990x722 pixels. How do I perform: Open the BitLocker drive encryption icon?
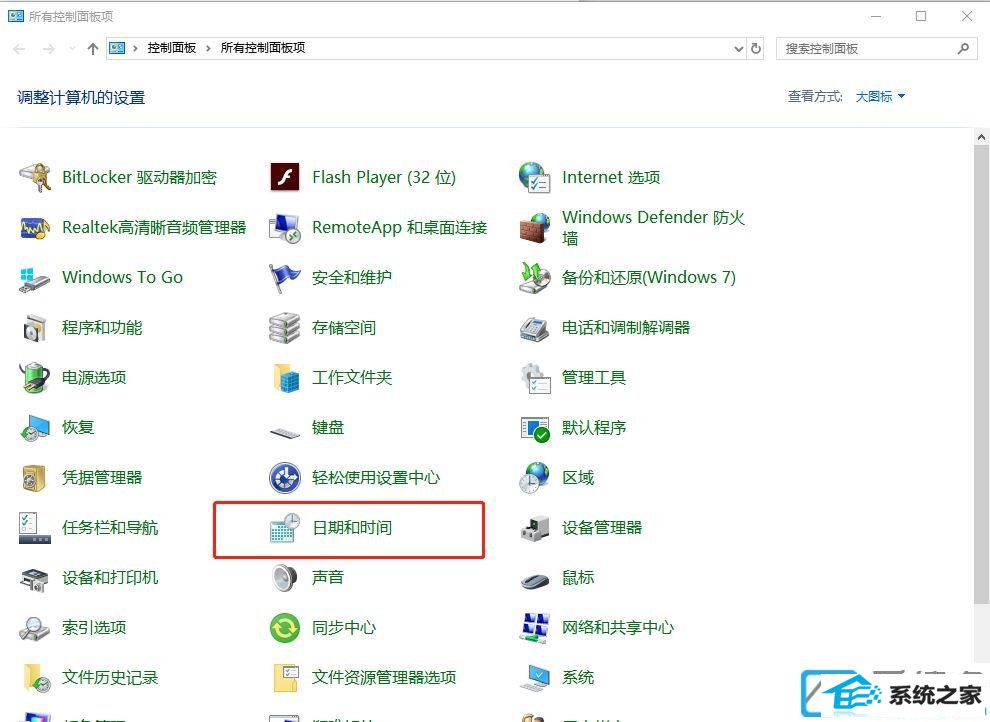click(x=35, y=177)
